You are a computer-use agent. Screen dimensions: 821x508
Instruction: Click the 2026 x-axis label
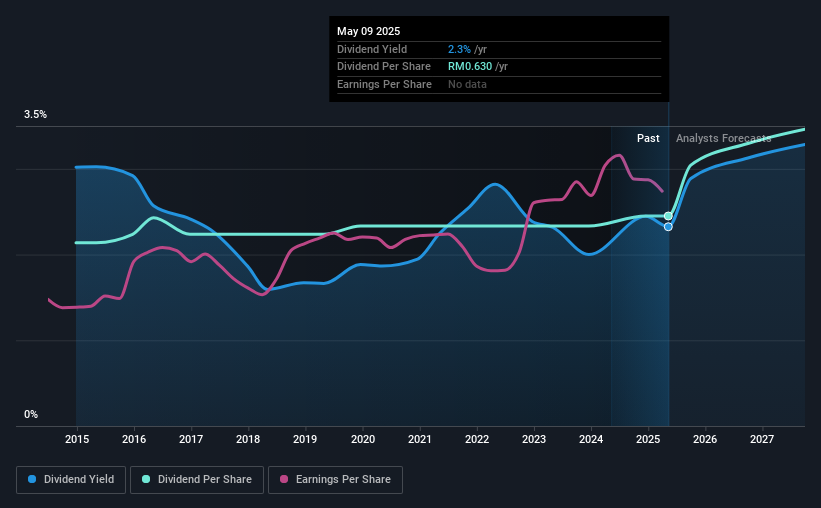pos(705,439)
